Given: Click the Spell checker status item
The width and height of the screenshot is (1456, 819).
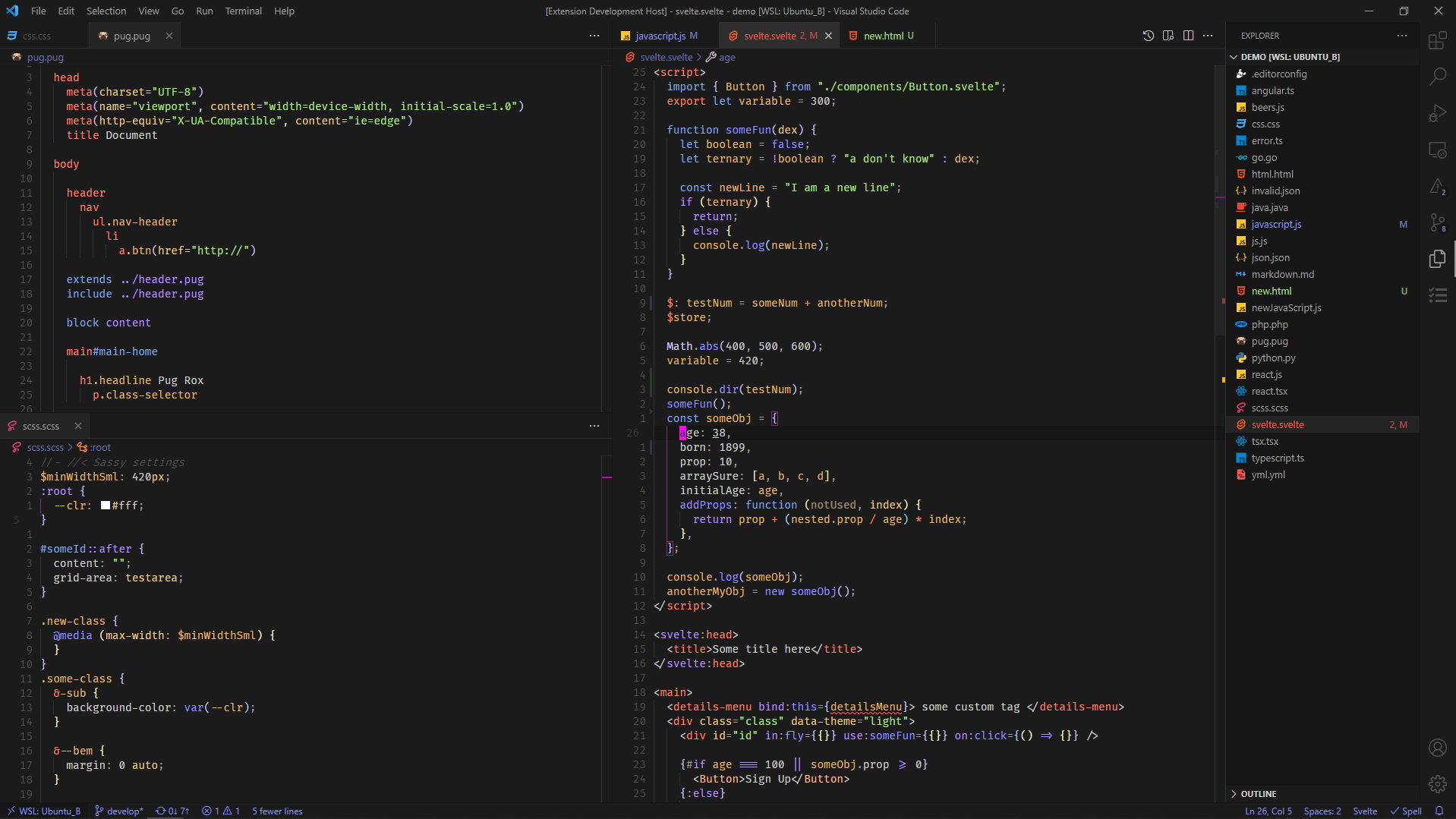Looking at the screenshot, I should (x=1406, y=811).
